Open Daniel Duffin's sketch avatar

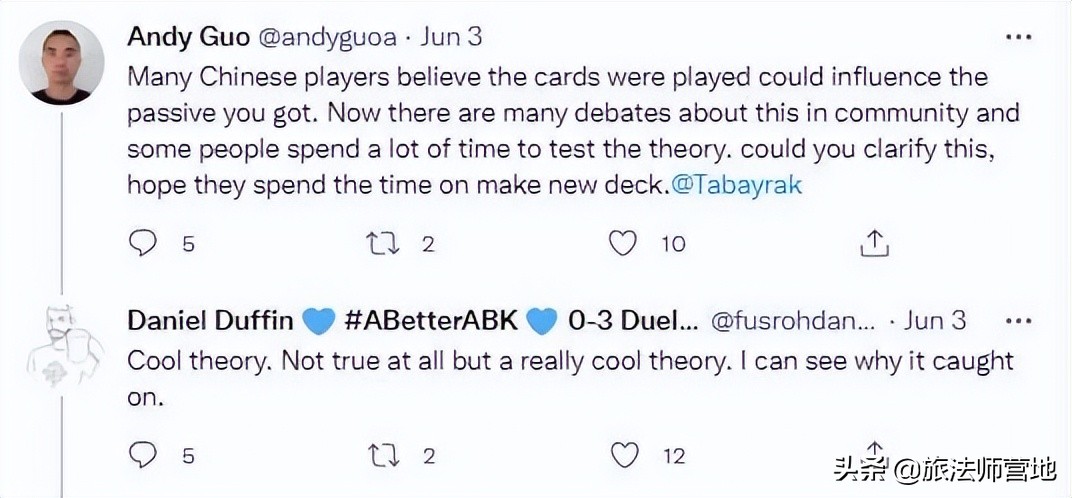(x=61, y=344)
